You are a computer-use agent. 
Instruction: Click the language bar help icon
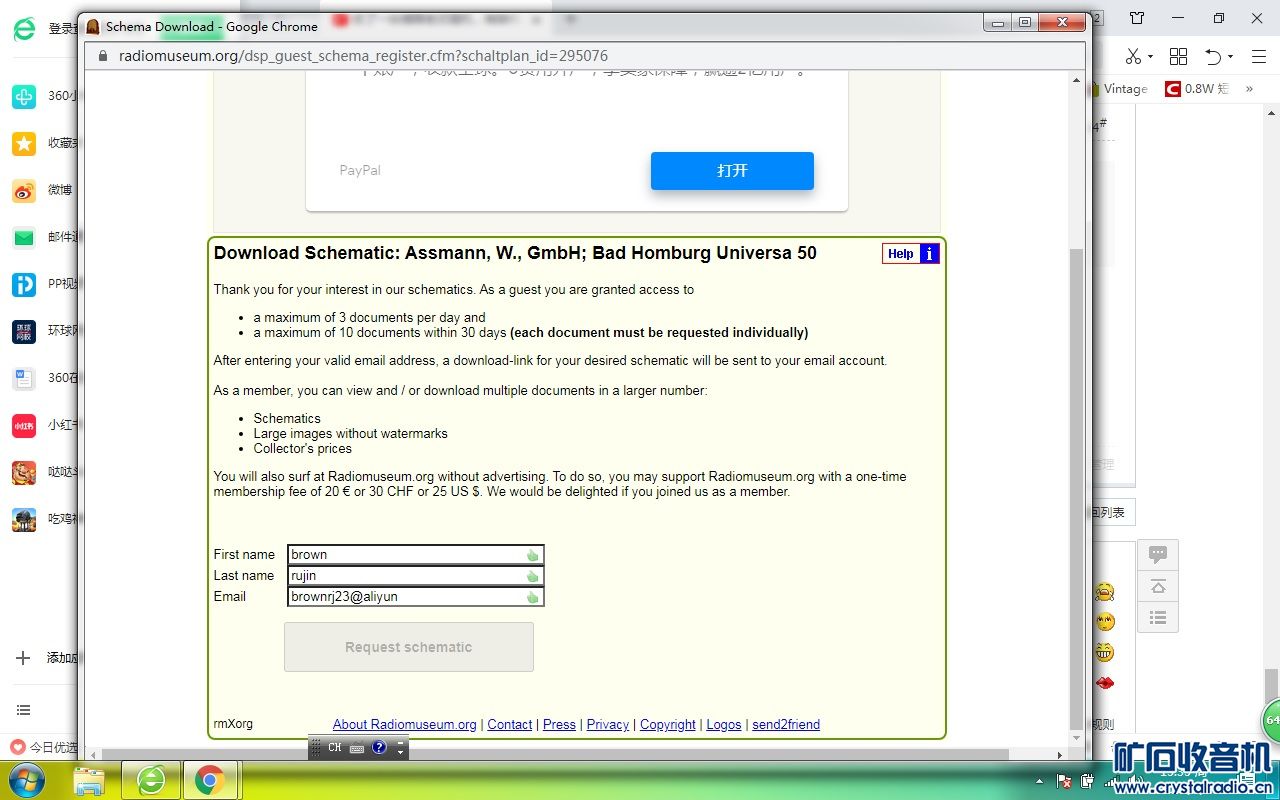click(379, 747)
